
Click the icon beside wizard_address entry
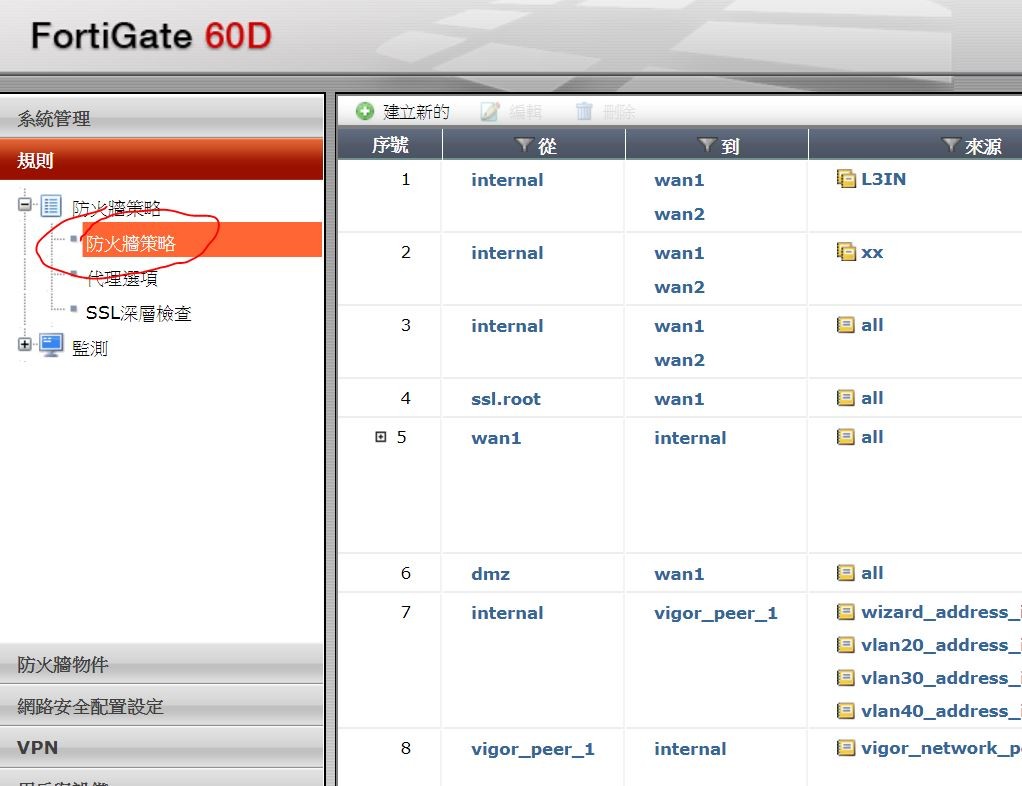[845, 611]
